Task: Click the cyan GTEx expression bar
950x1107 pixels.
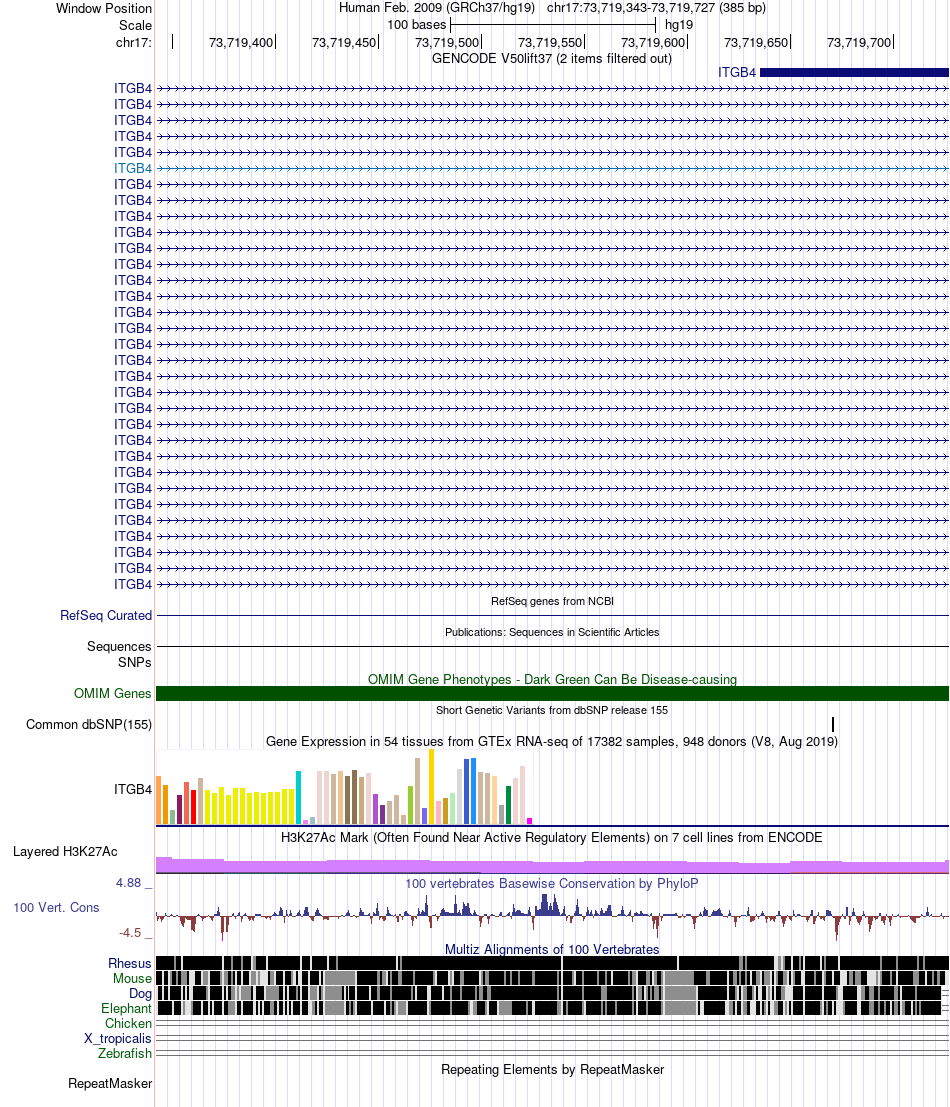Action: (x=299, y=797)
